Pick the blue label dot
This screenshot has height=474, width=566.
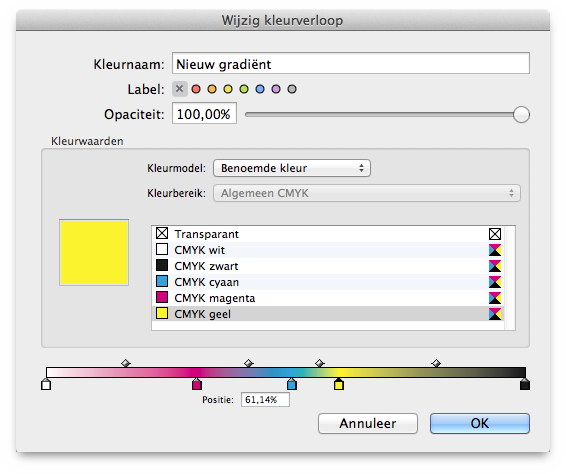pyautogui.click(x=260, y=89)
